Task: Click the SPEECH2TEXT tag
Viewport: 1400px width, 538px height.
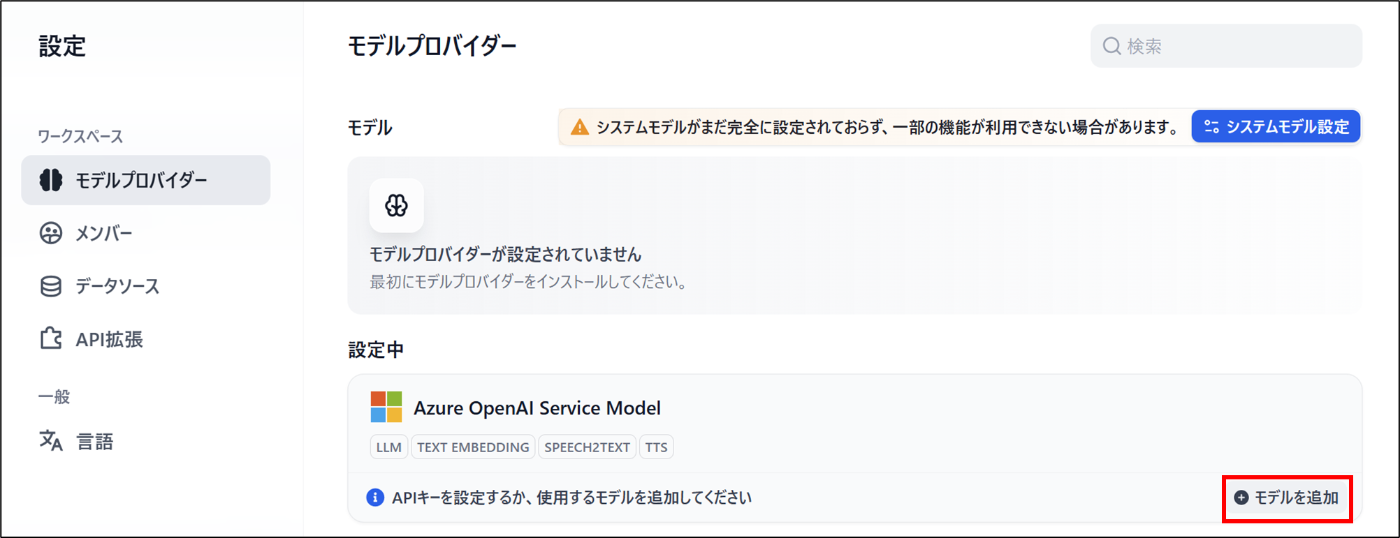Action: (587, 447)
